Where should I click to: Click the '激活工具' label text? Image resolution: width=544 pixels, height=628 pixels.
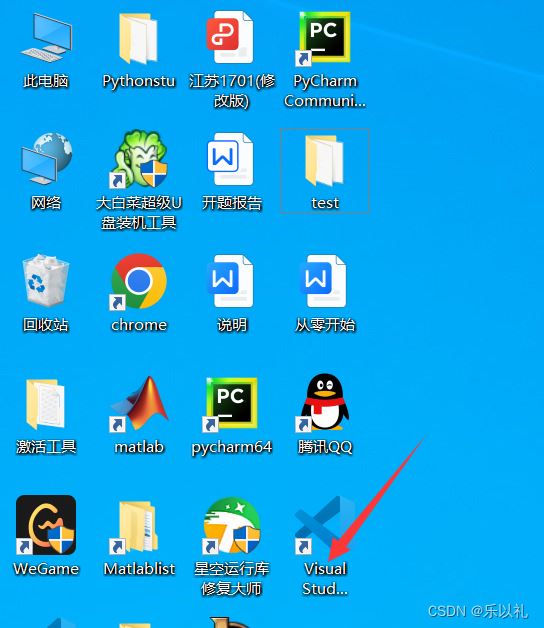click(46, 447)
